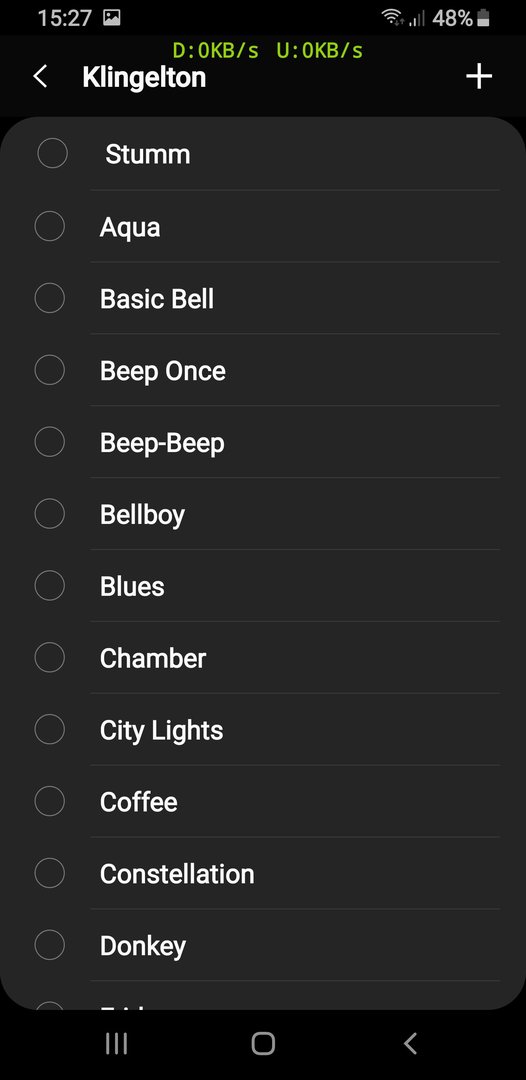Open the battery indicator in status bar
526x1080 pixels.
(x=483, y=19)
